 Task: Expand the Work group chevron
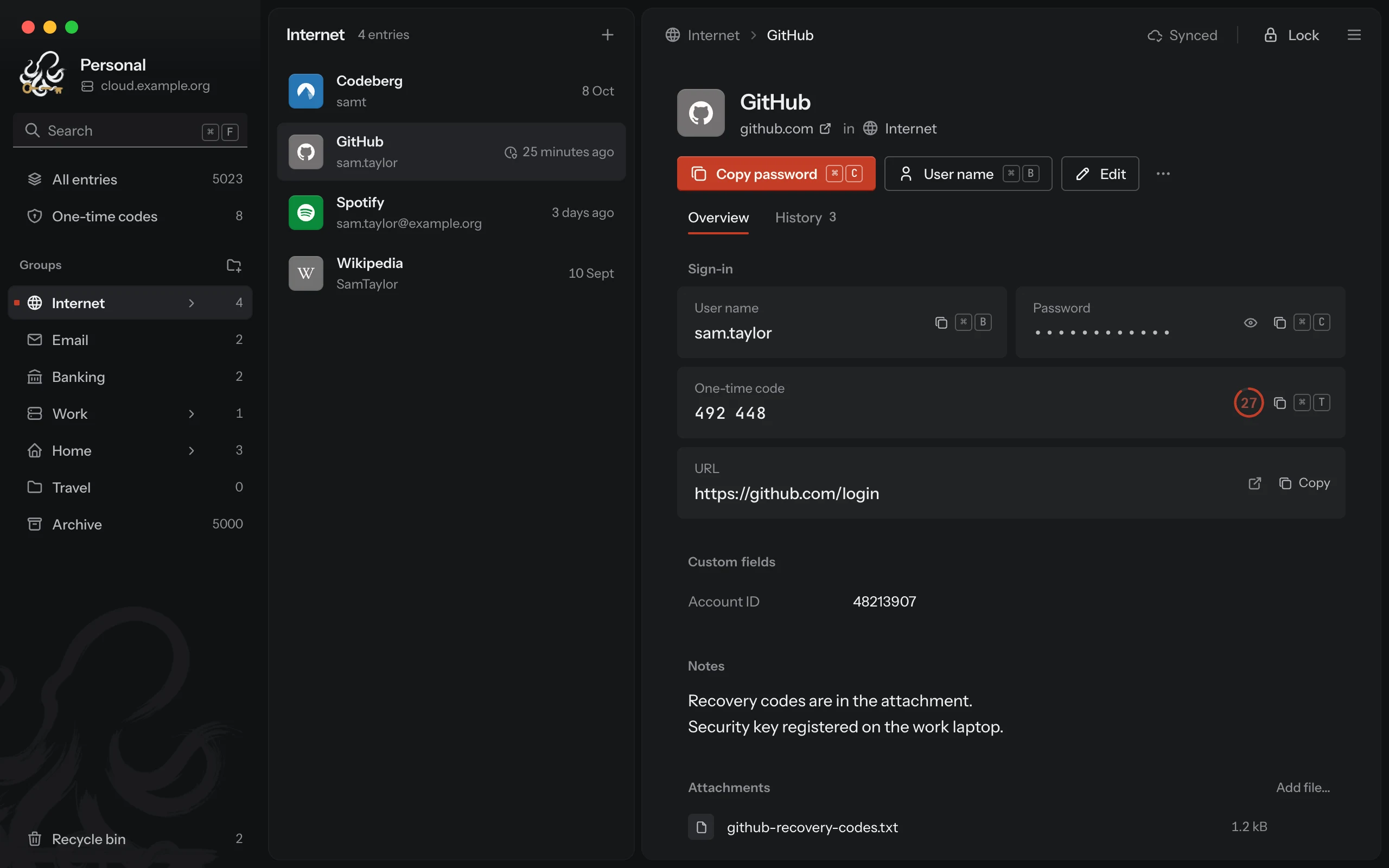coord(192,414)
